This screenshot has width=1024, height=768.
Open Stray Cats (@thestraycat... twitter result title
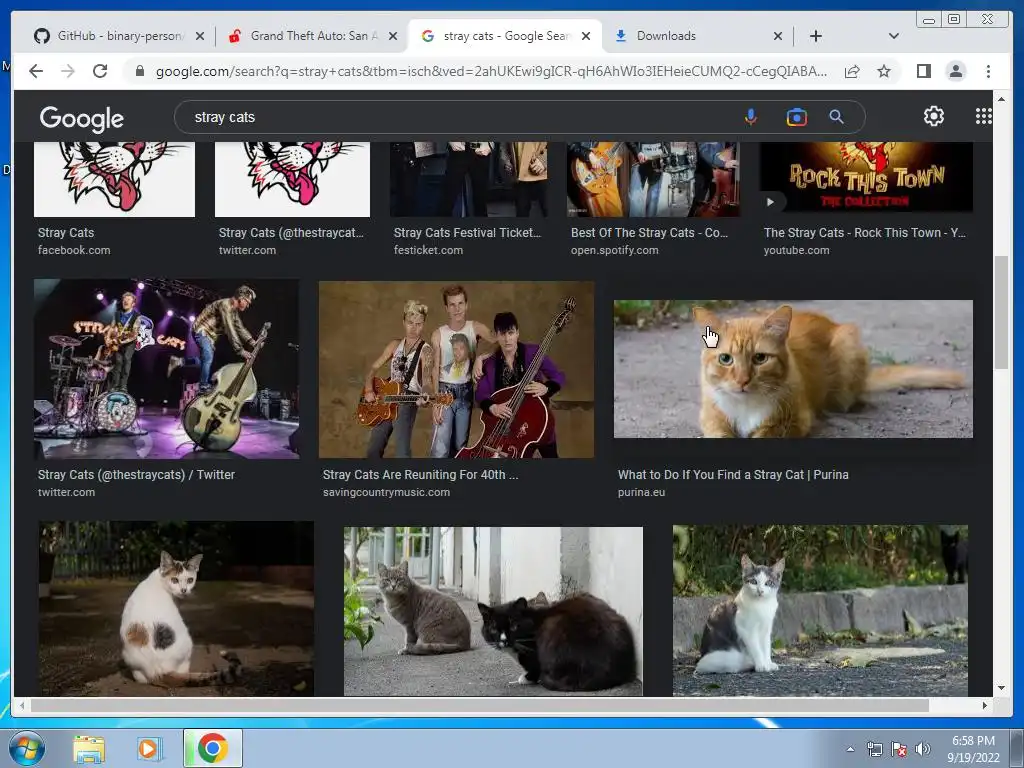(291, 232)
